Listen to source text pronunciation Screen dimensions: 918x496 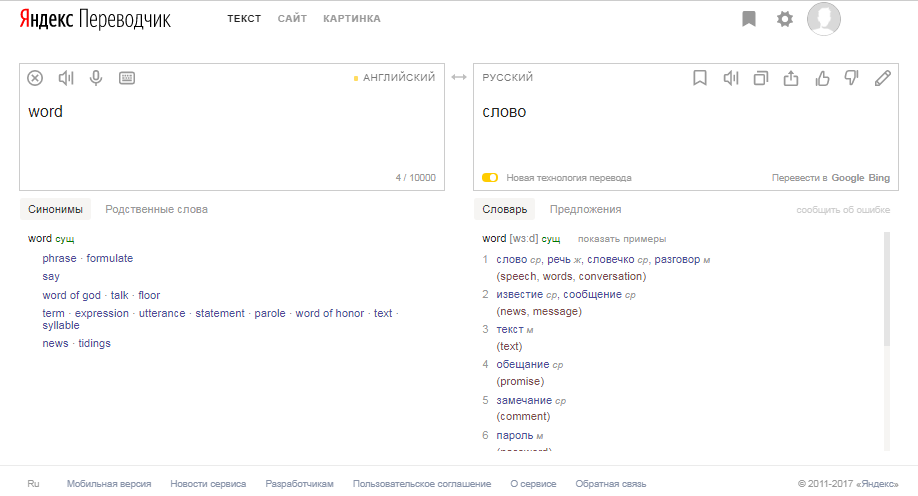[x=66, y=78]
